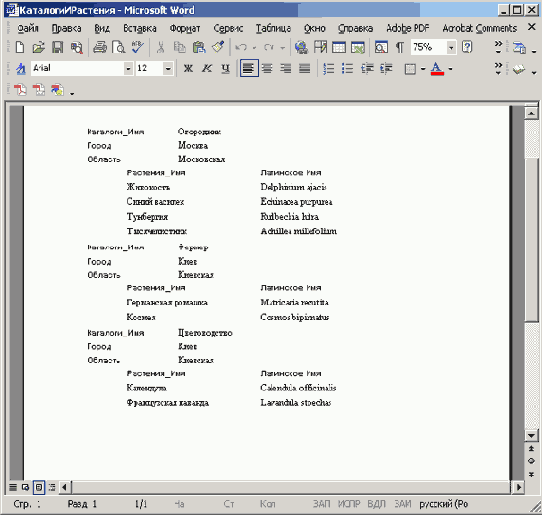542x515 pixels.
Task: Start a numbered list
Action: [328, 68]
